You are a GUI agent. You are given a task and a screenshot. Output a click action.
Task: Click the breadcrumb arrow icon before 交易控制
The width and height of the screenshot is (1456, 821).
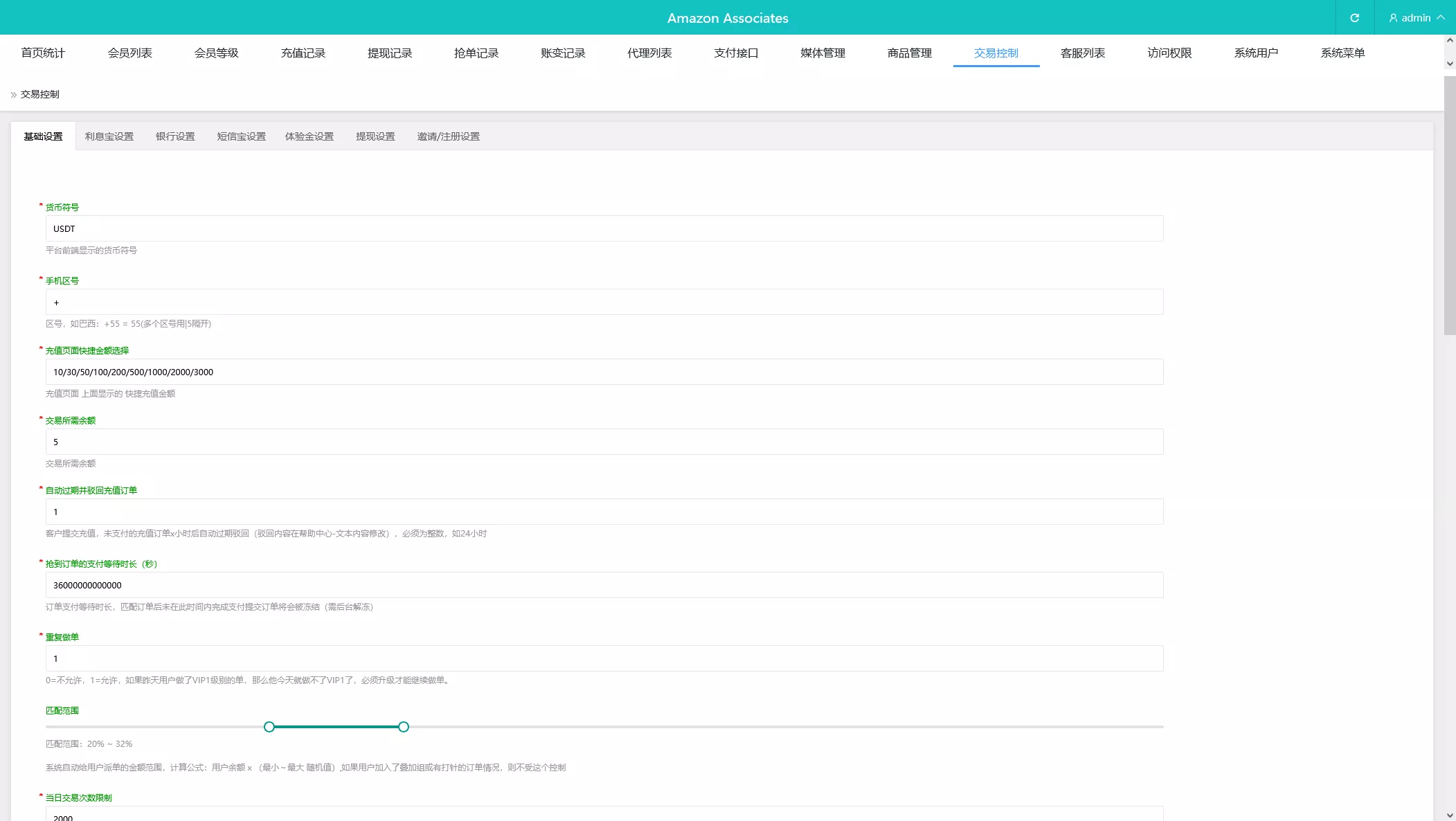click(12, 93)
